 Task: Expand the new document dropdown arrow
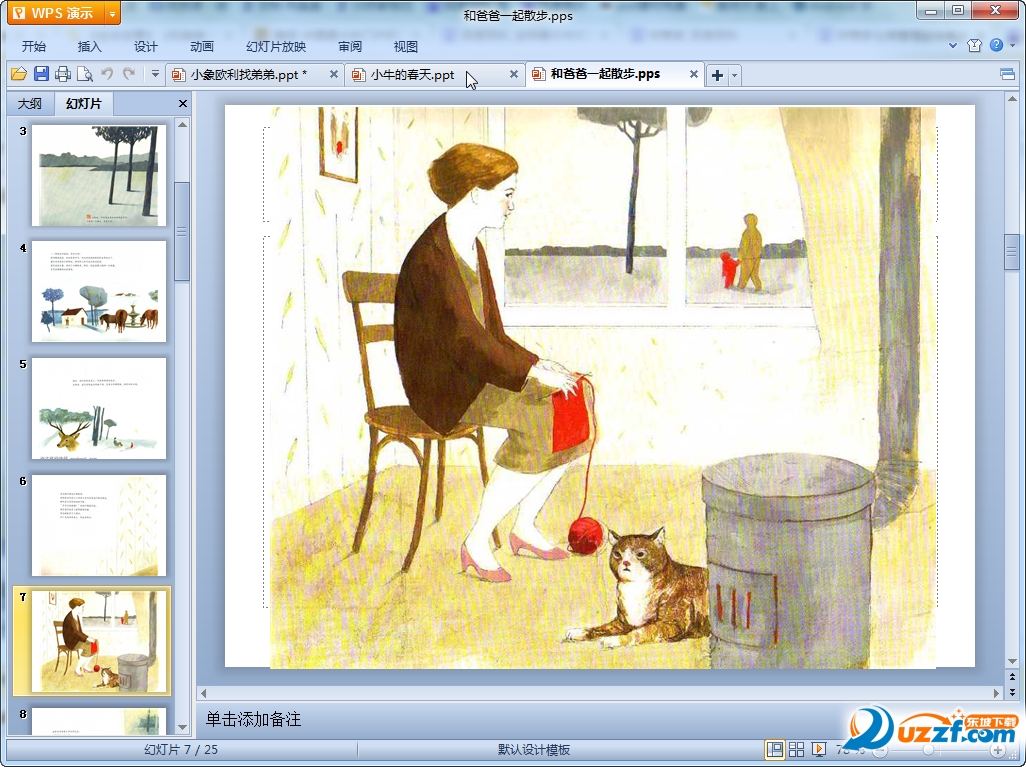734,75
